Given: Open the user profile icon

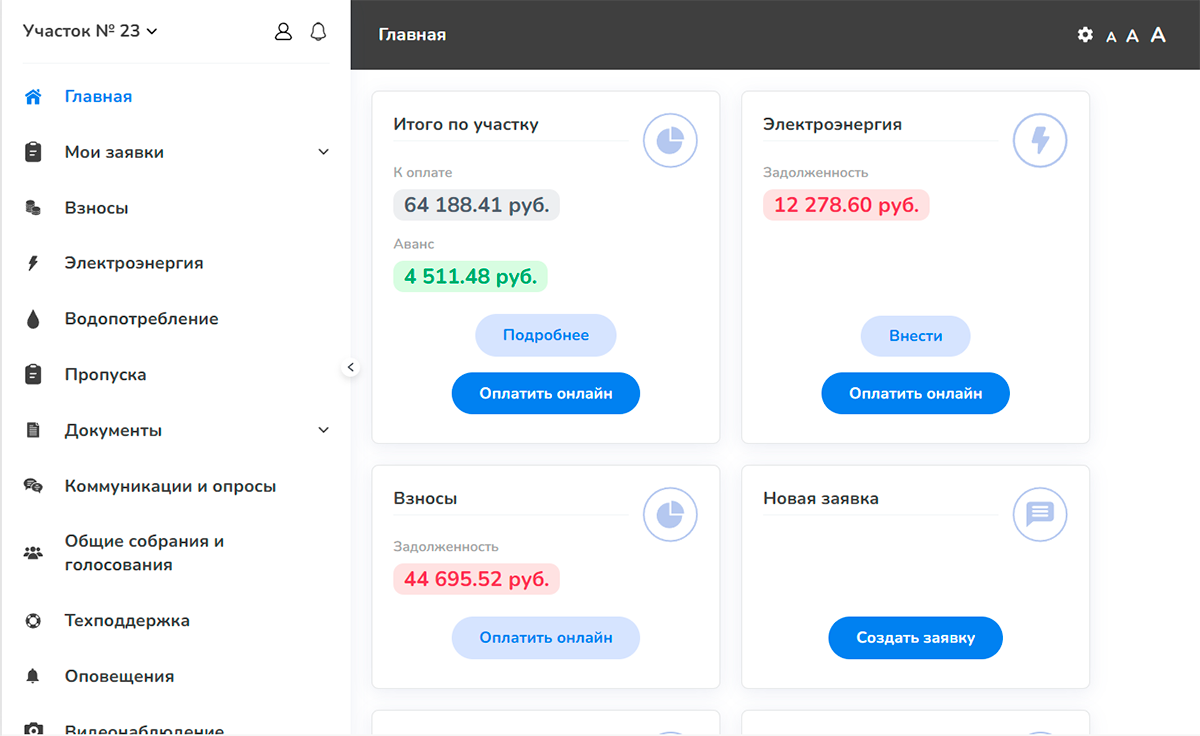Looking at the screenshot, I should coord(283,32).
